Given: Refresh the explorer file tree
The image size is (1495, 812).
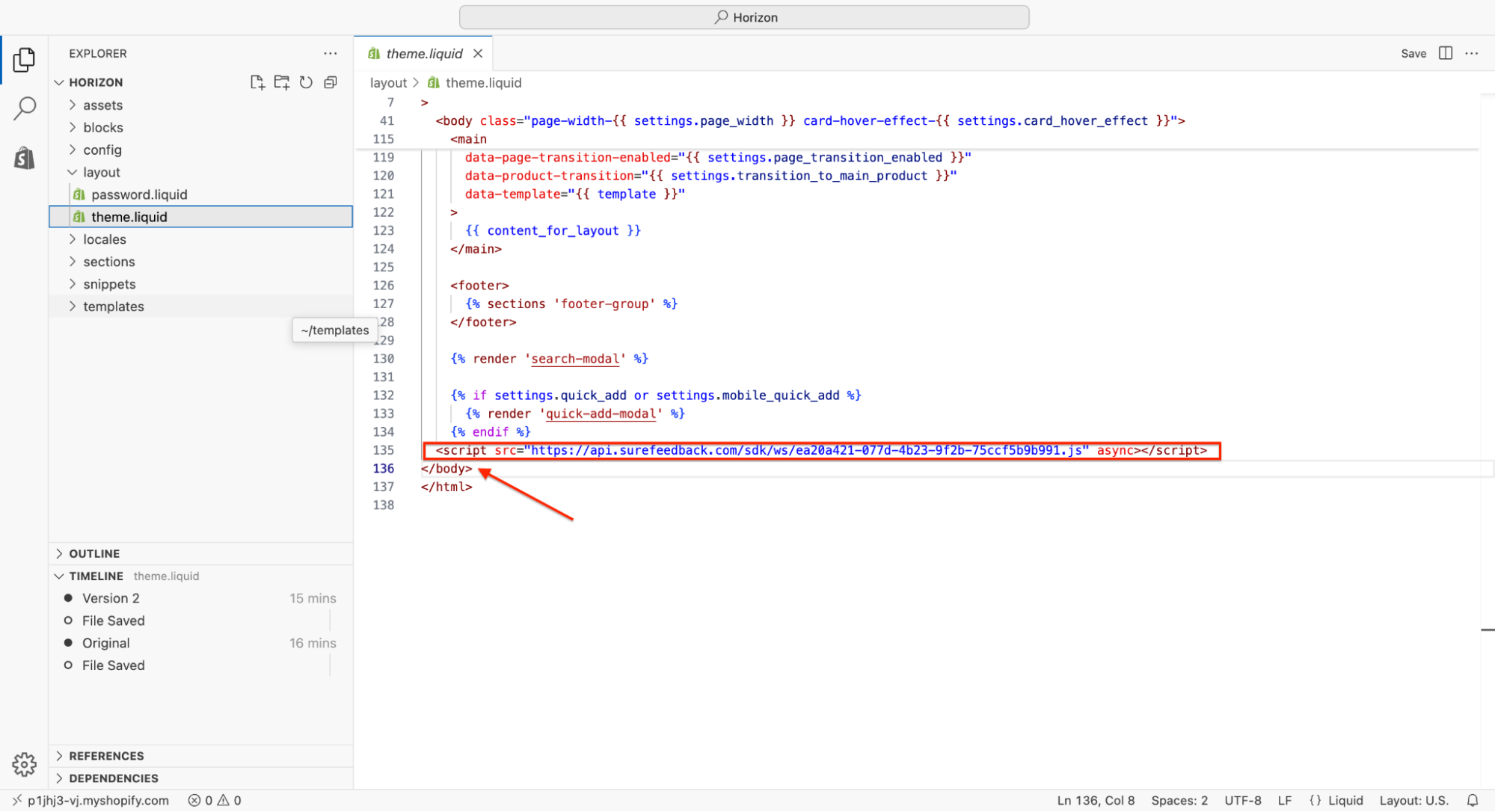Looking at the screenshot, I should point(306,82).
